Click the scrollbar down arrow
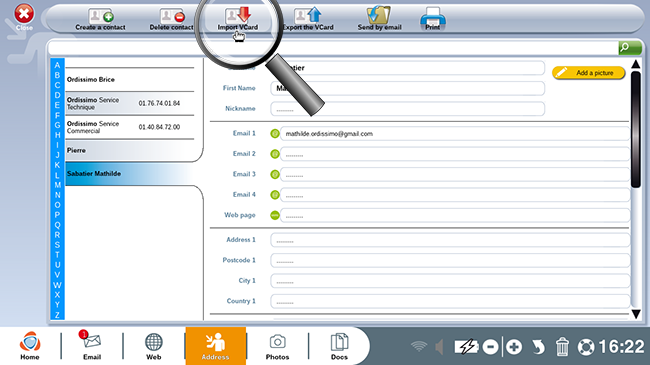The image size is (650, 365). tap(636, 314)
